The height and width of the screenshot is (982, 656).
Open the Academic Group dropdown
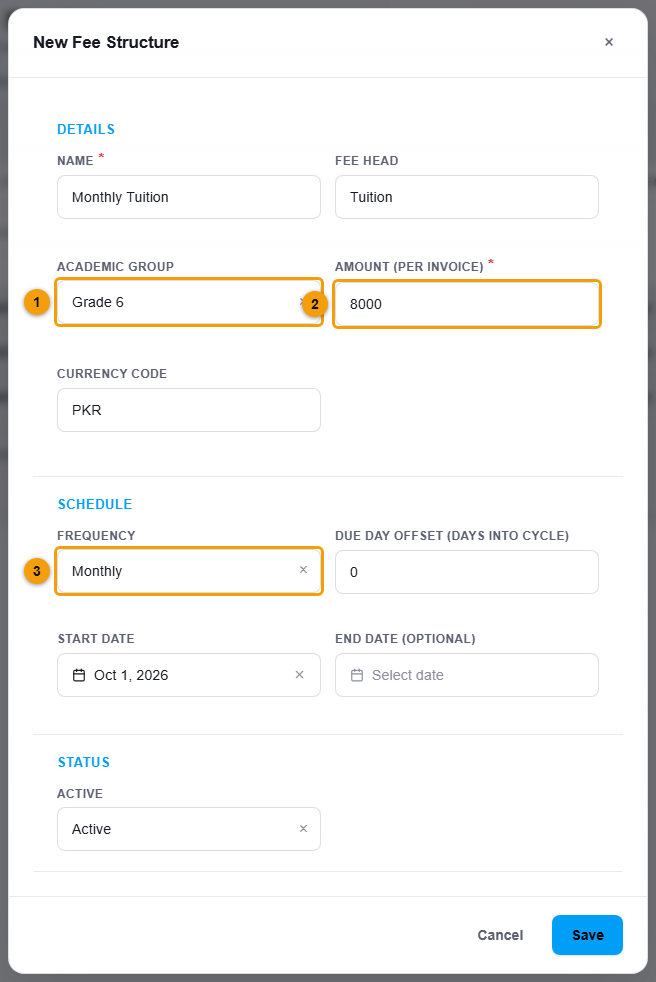click(x=189, y=302)
